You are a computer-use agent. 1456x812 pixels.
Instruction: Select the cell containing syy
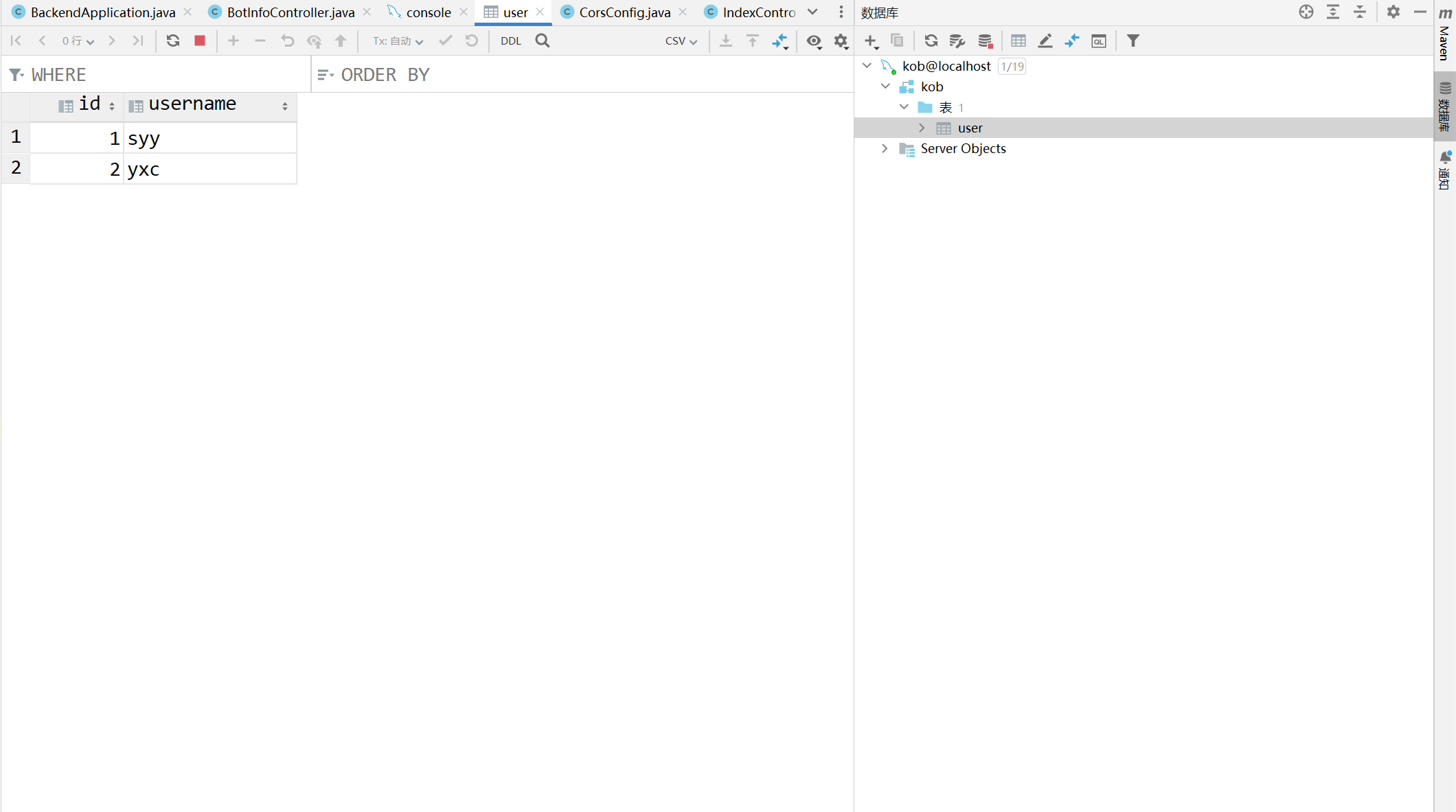pyautogui.click(x=210, y=138)
